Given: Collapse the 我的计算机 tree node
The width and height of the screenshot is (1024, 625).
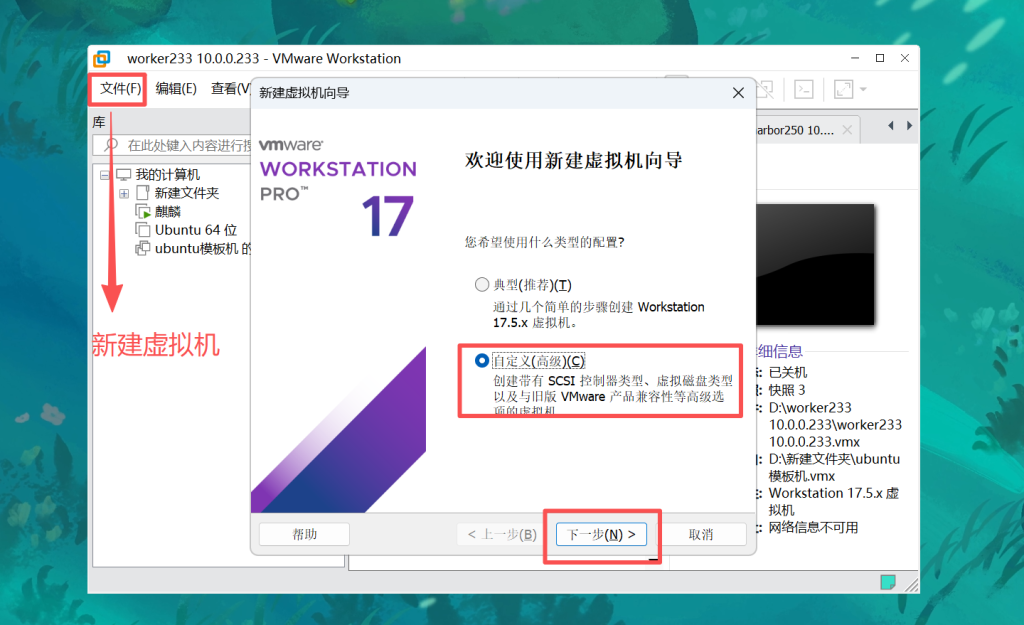Looking at the screenshot, I should point(105,175).
